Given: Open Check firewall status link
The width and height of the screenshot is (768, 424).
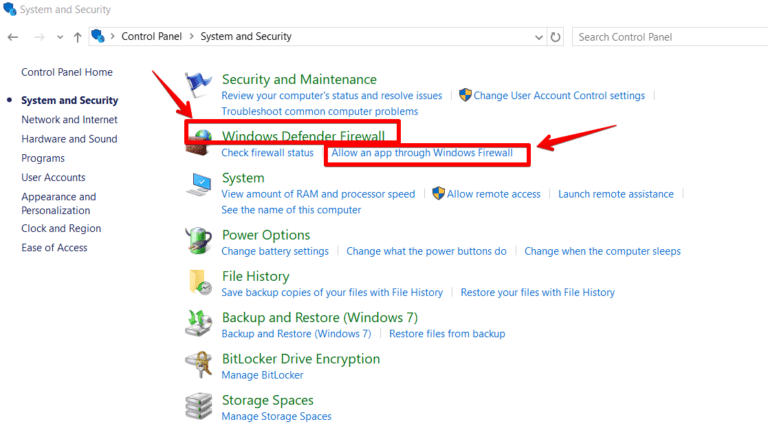Looking at the screenshot, I should [267, 153].
